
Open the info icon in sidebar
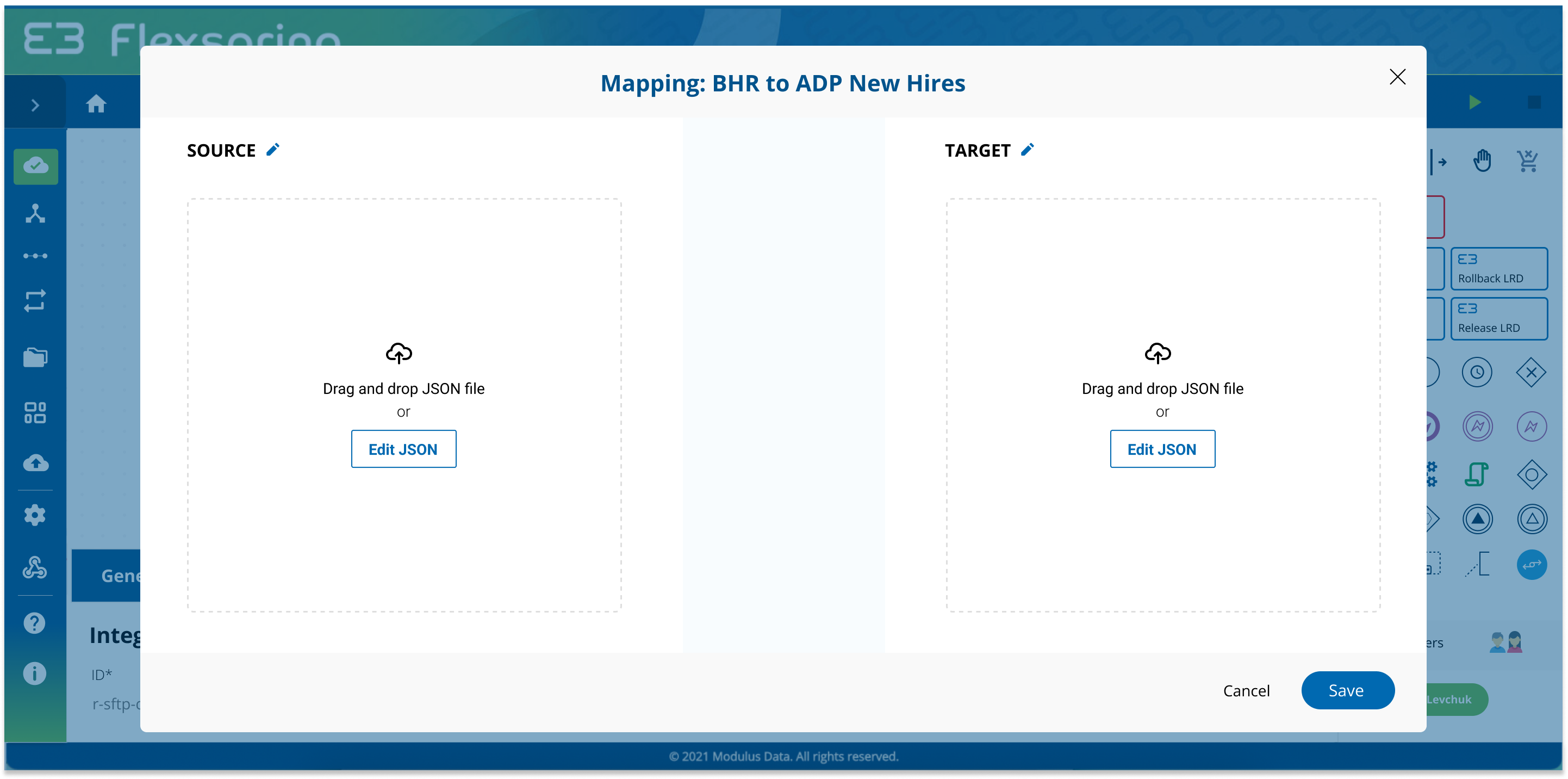point(35,673)
